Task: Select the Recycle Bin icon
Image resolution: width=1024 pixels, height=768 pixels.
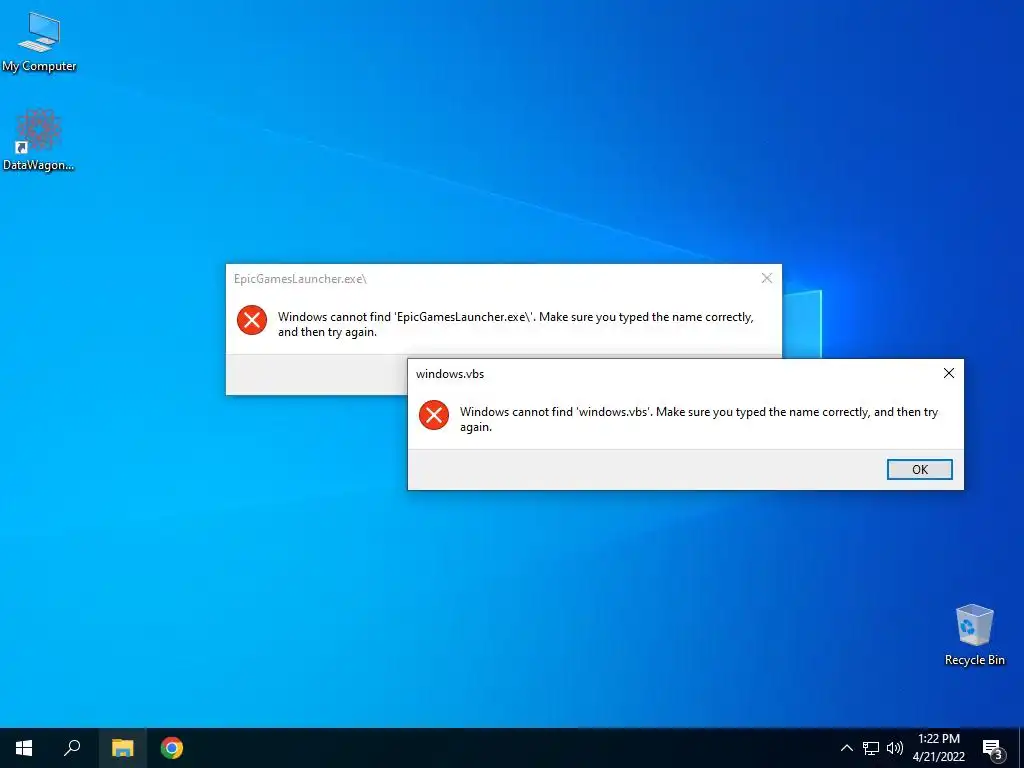Action: (974, 635)
